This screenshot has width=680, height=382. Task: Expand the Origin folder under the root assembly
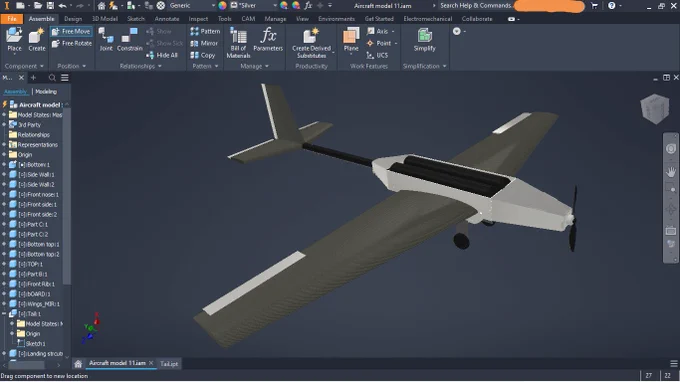point(4,155)
